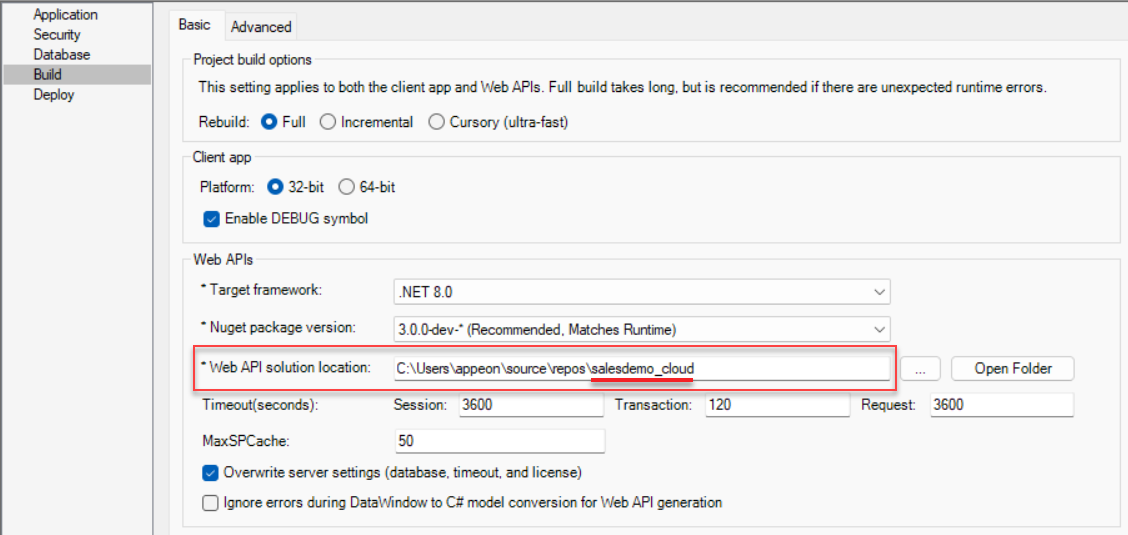Choose Full rebuild option
Screen dimensions: 1128x535
click(x=269, y=122)
